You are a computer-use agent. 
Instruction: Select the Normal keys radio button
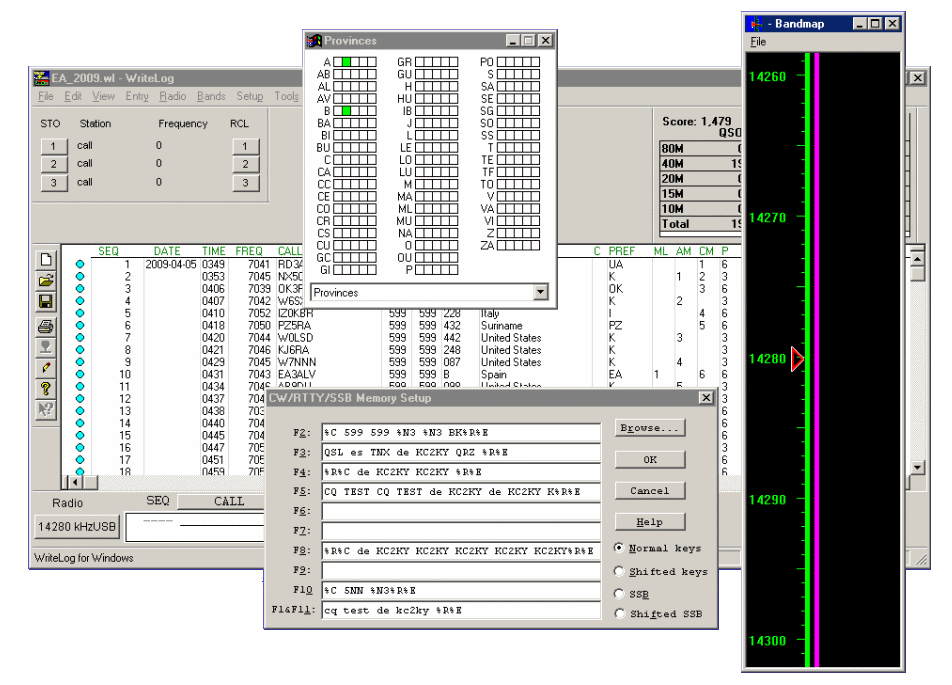click(x=620, y=548)
